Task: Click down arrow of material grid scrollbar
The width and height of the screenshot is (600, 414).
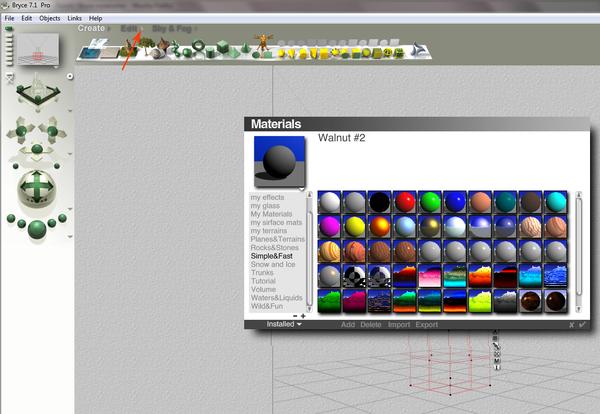Action: click(x=579, y=308)
